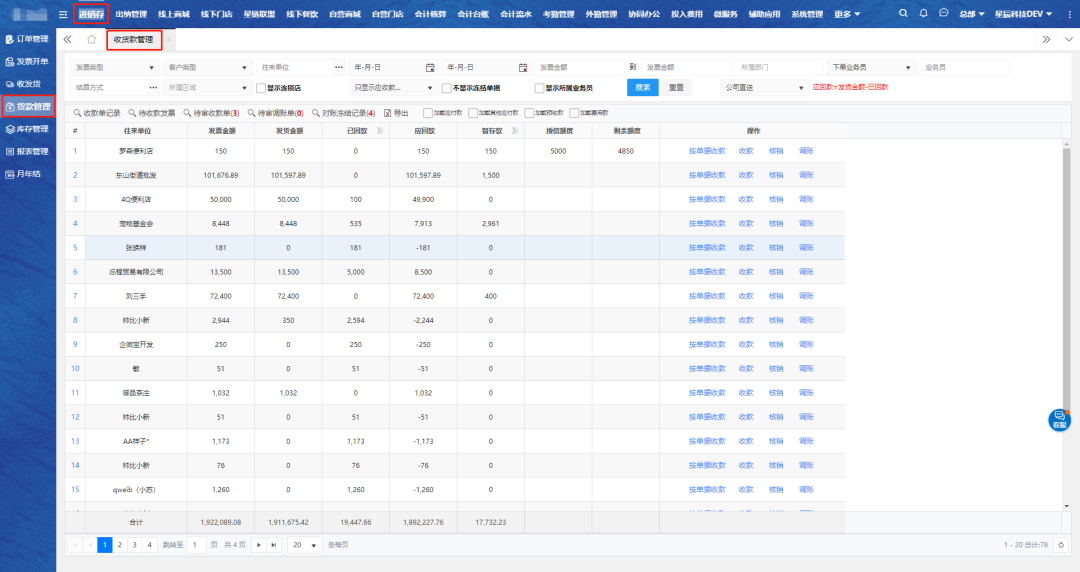Click the blue 搜索 search button

coord(642,88)
